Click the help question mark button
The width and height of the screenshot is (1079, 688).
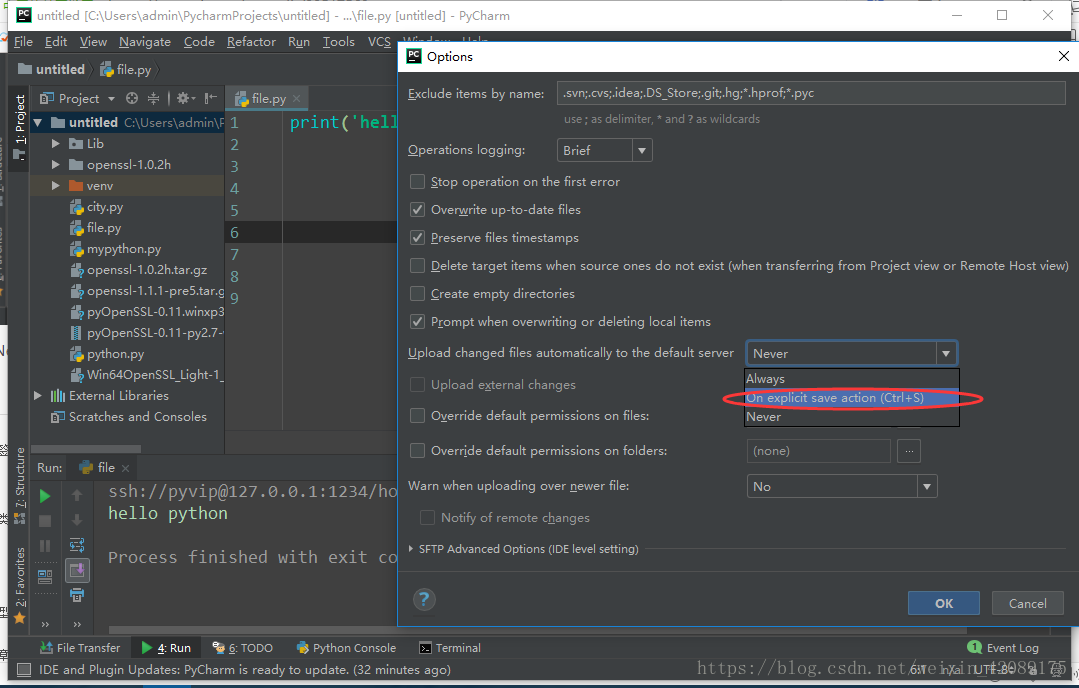click(425, 599)
